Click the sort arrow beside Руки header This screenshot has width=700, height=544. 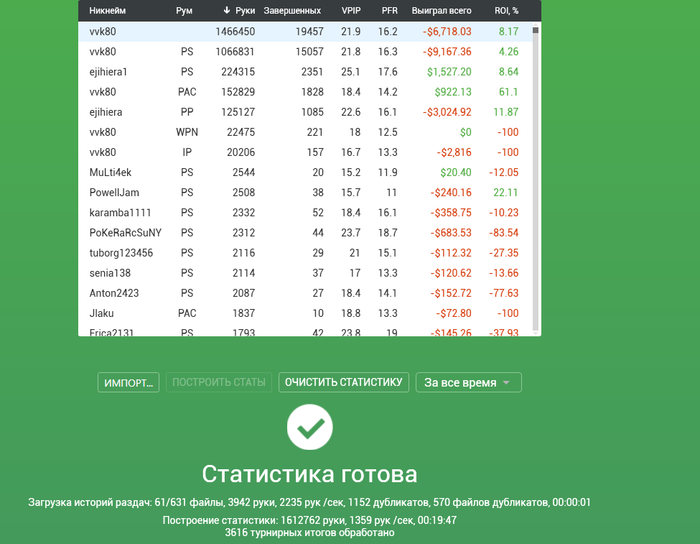[x=227, y=11]
